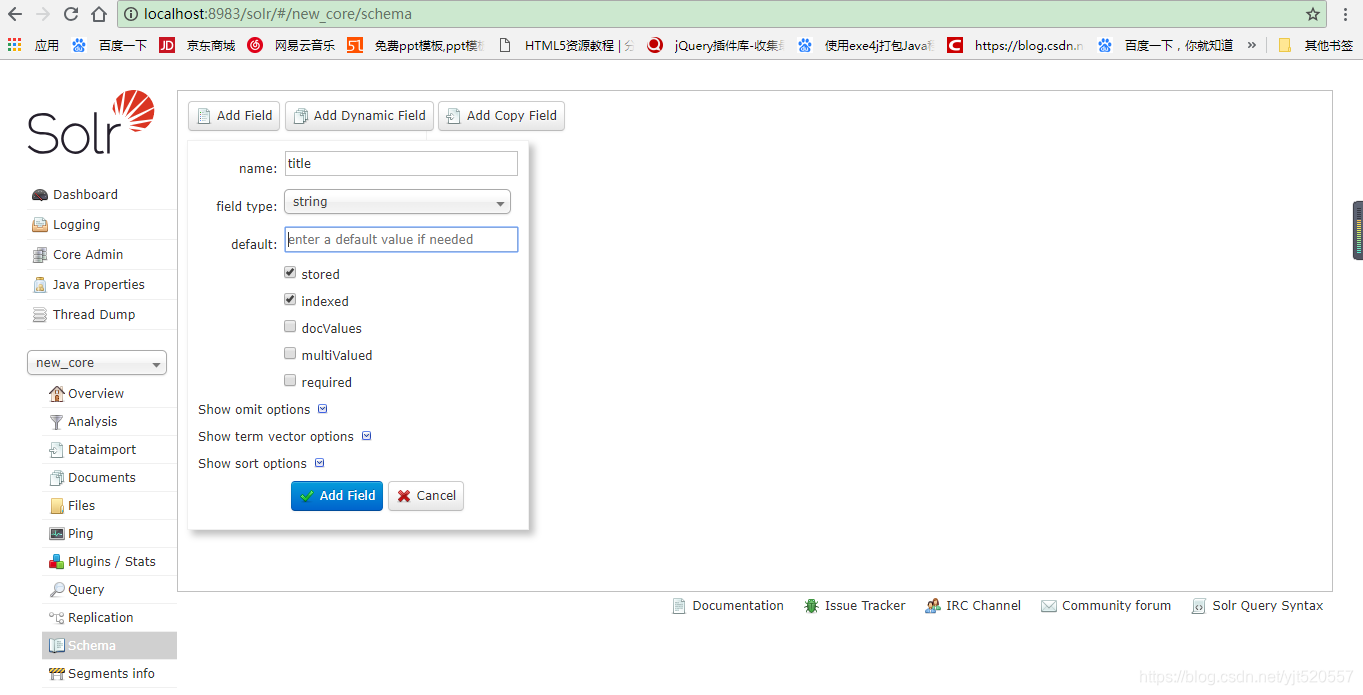
Task: Click the Logging sidebar icon
Action: pyautogui.click(x=40, y=225)
